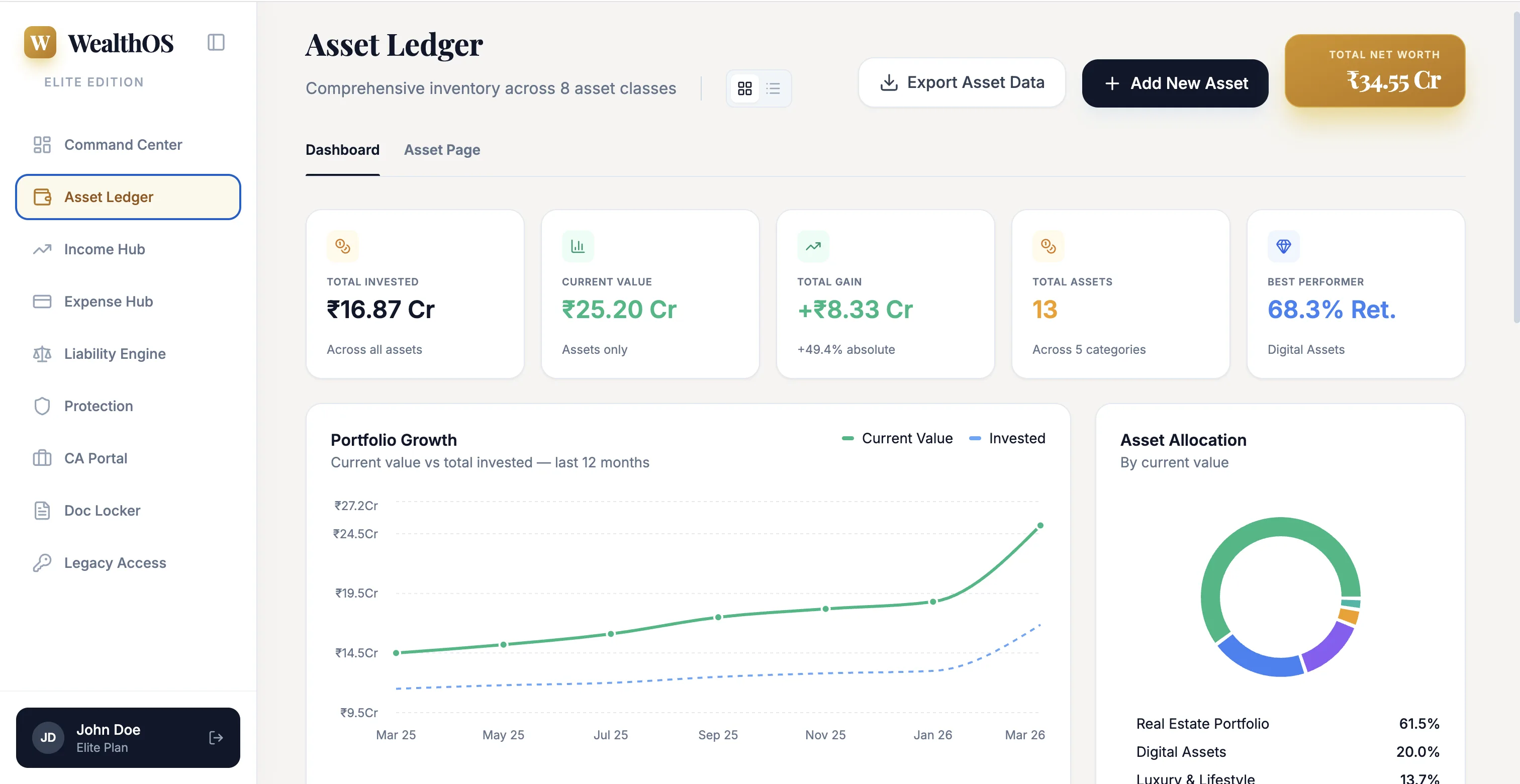Log out using the arrow icon
Viewport: 1520px width, 784px height.
pyautogui.click(x=216, y=737)
